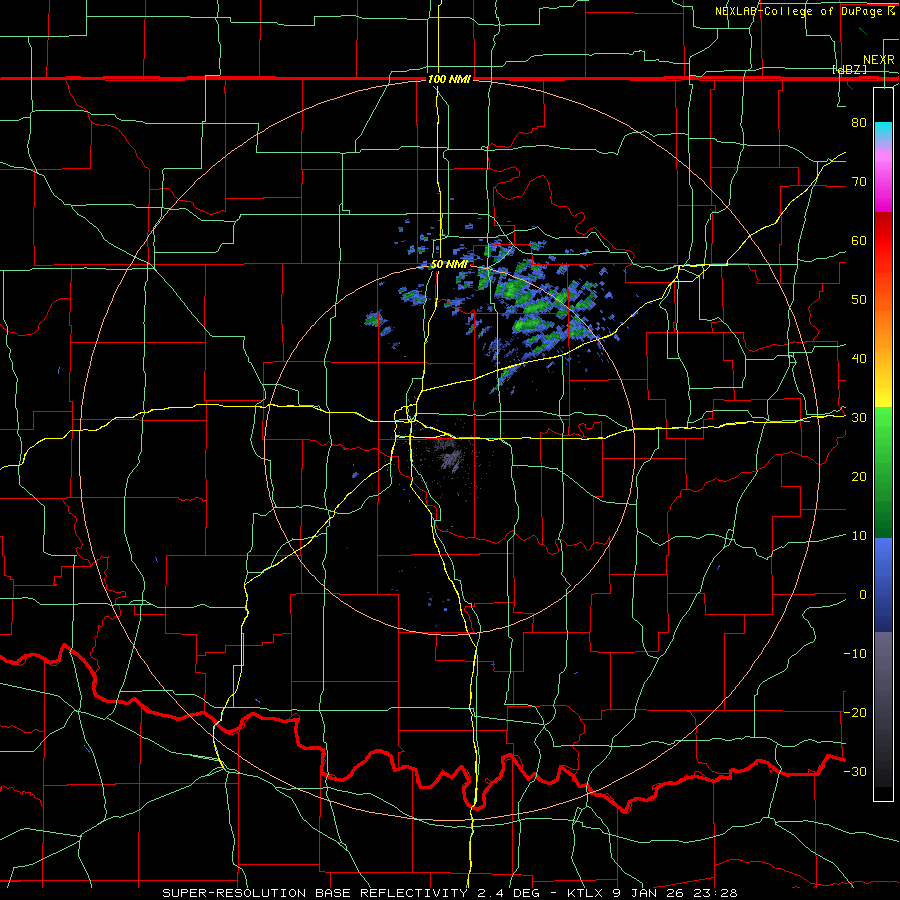Click the 10 dBZ scale value
Image resolution: width=900 pixels, height=900 pixels.
(859, 536)
